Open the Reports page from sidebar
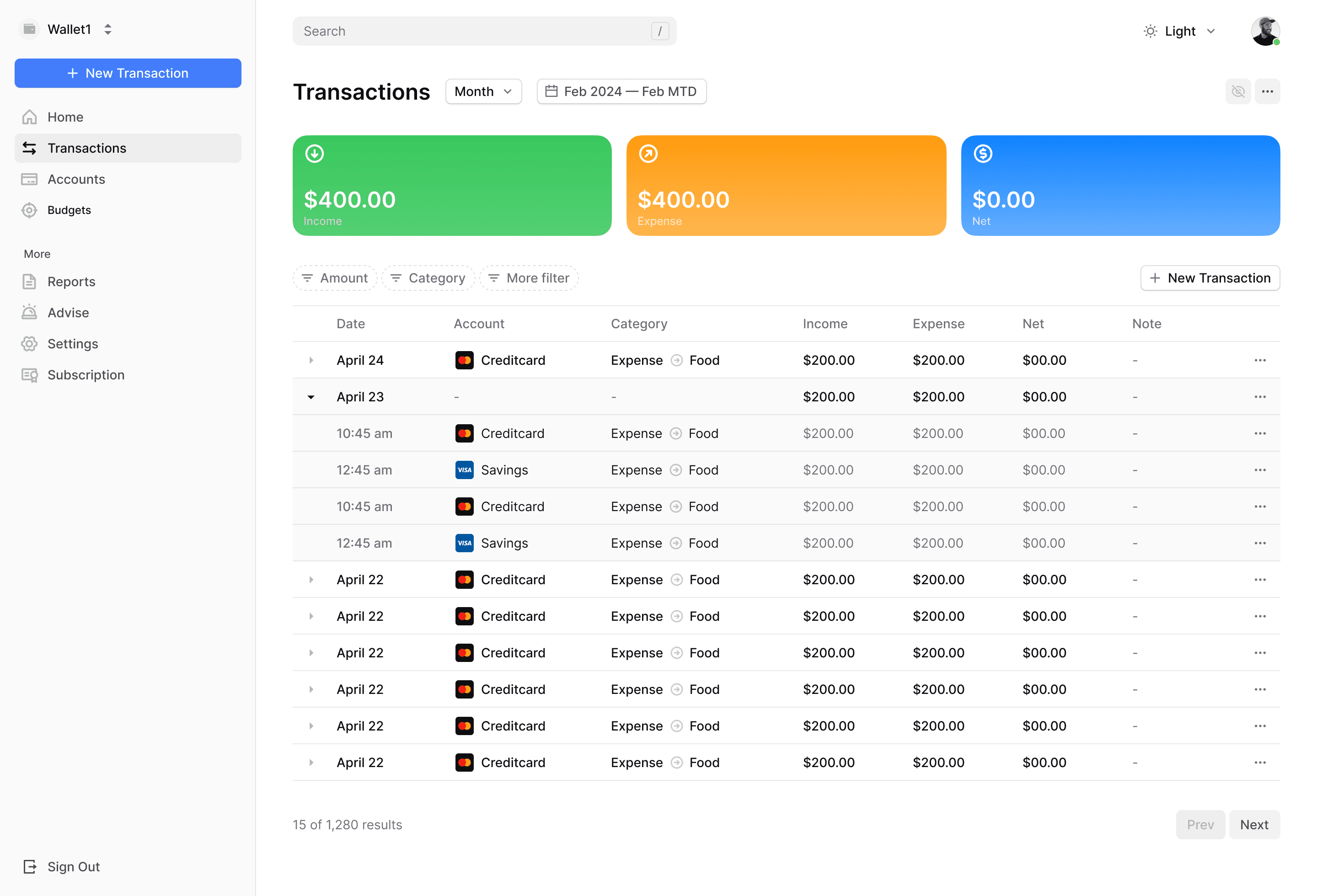Viewport: 1317px width, 896px height. (x=71, y=282)
